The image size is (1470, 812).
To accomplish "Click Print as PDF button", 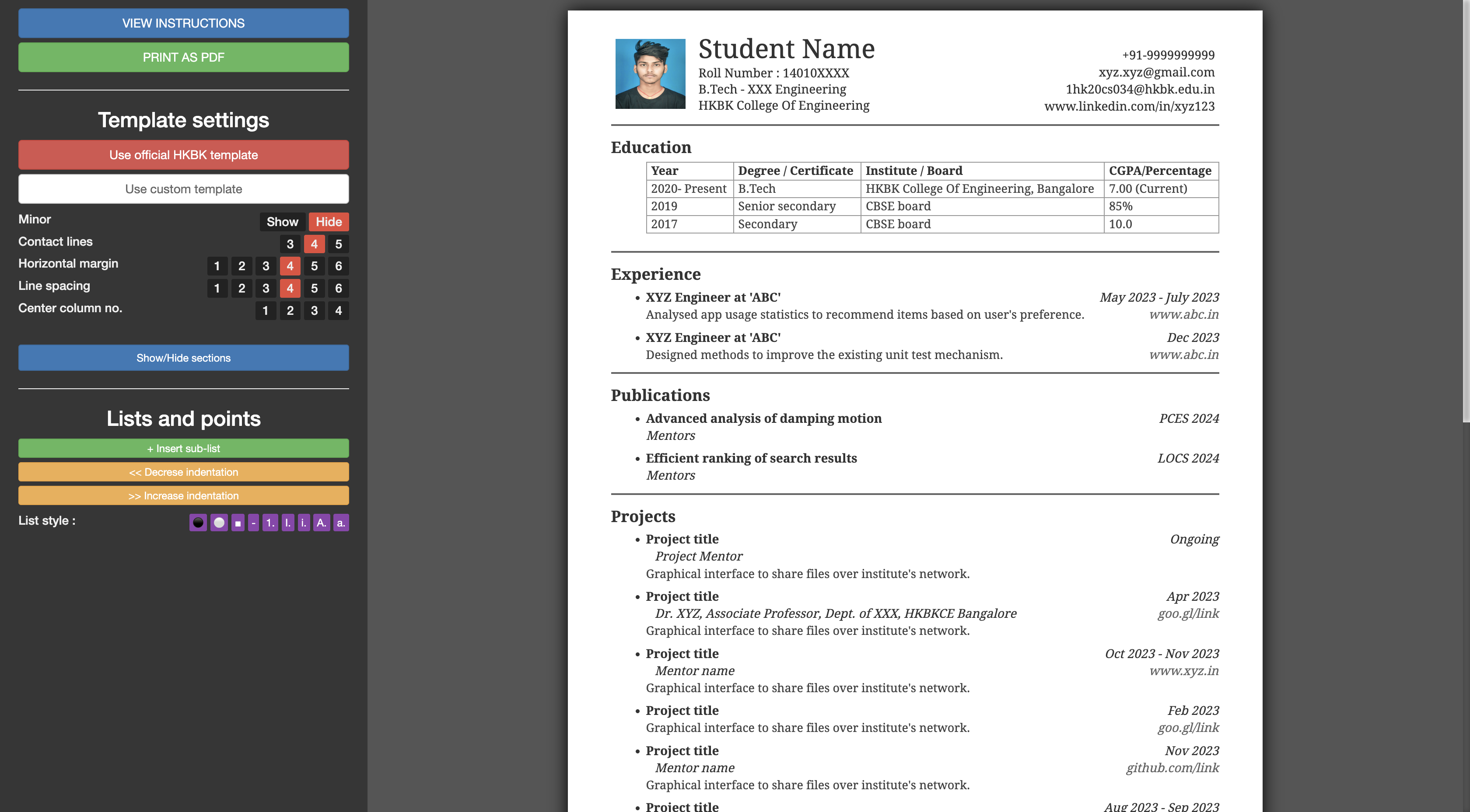I will (x=183, y=58).
